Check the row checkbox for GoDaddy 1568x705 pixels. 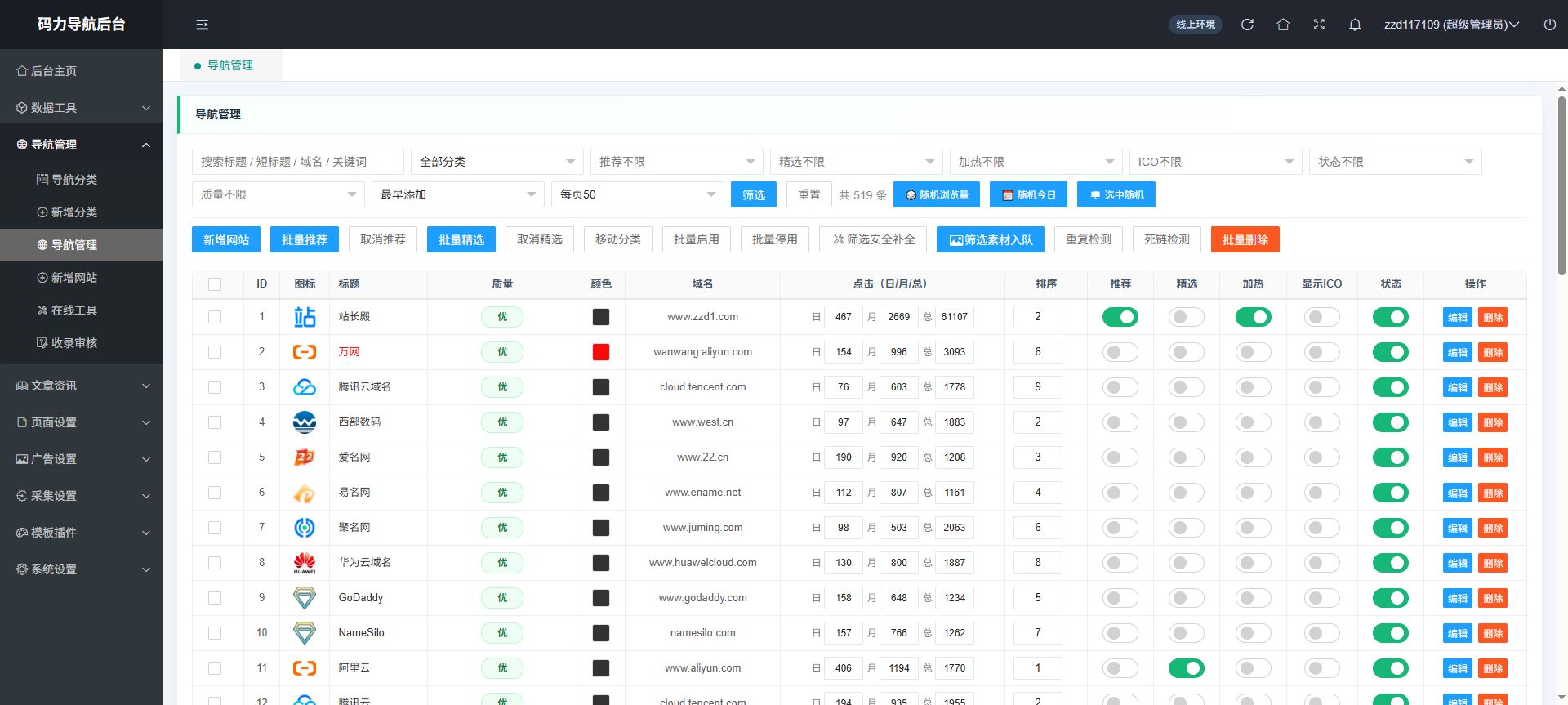(215, 598)
